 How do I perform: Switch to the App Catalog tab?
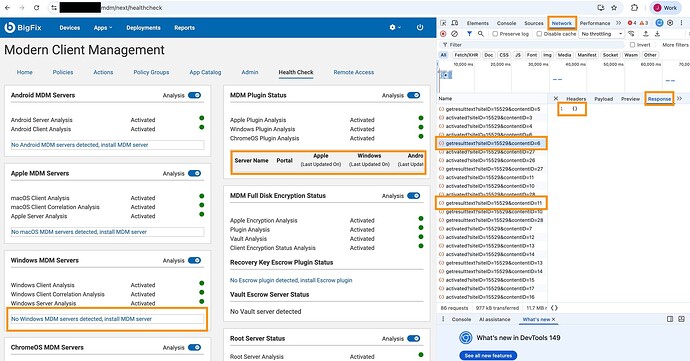click(206, 72)
